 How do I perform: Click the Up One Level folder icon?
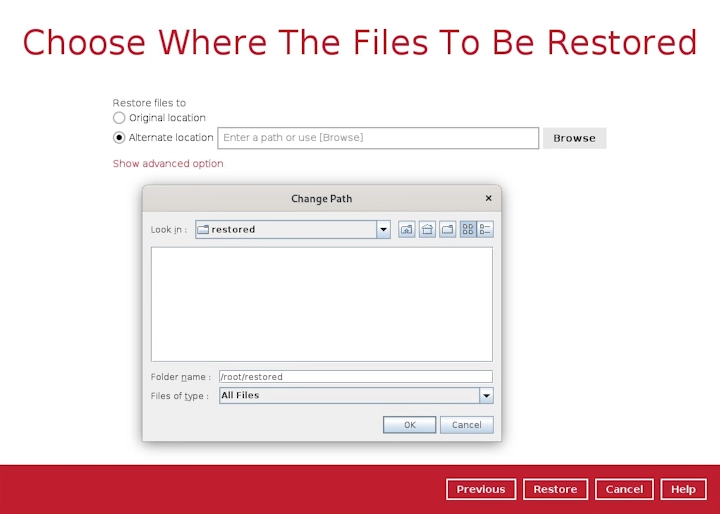point(407,229)
